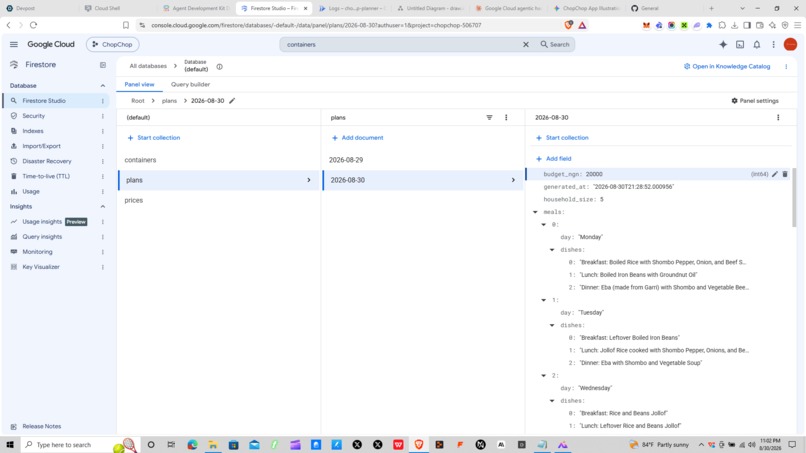This screenshot has width=806, height=453.
Task: Reload the browser page
Action: point(33,25)
